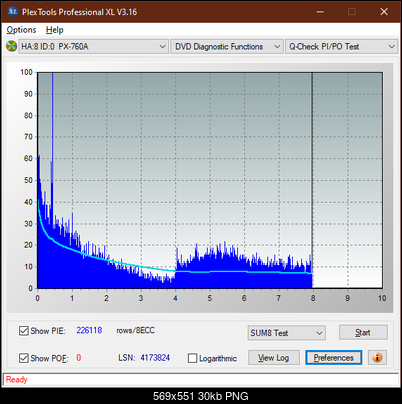Click the Ready status text
This screenshot has width=402, height=404.
[16, 380]
